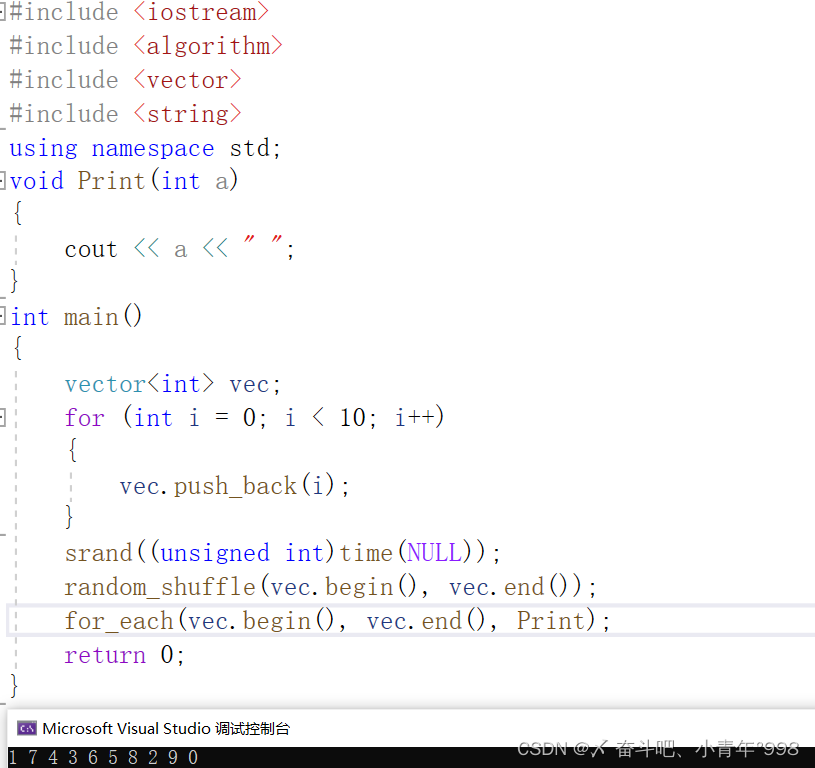Click the for_each function name

[x=119, y=621]
